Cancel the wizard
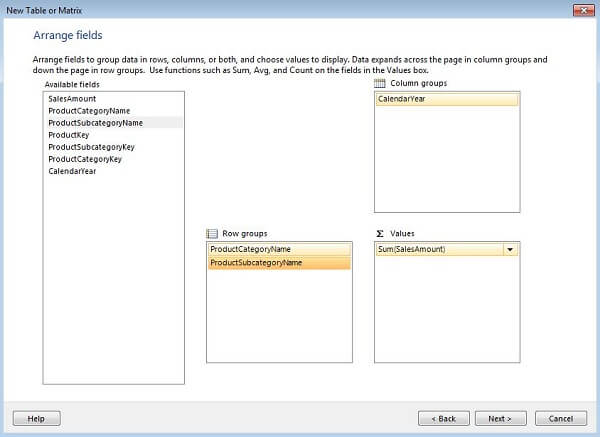The width and height of the screenshot is (600, 437). tap(561, 419)
